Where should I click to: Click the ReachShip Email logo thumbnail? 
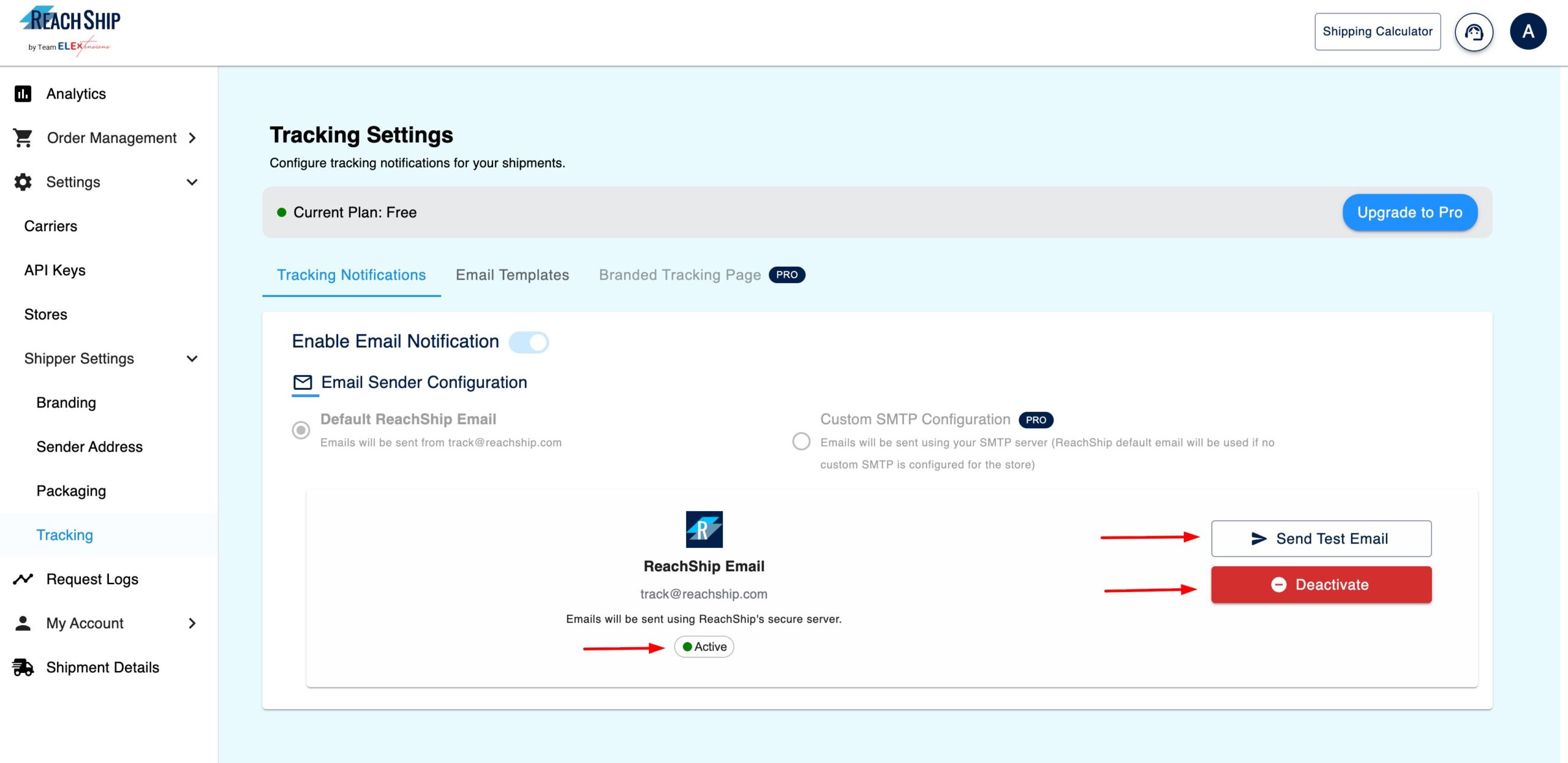pos(704,530)
